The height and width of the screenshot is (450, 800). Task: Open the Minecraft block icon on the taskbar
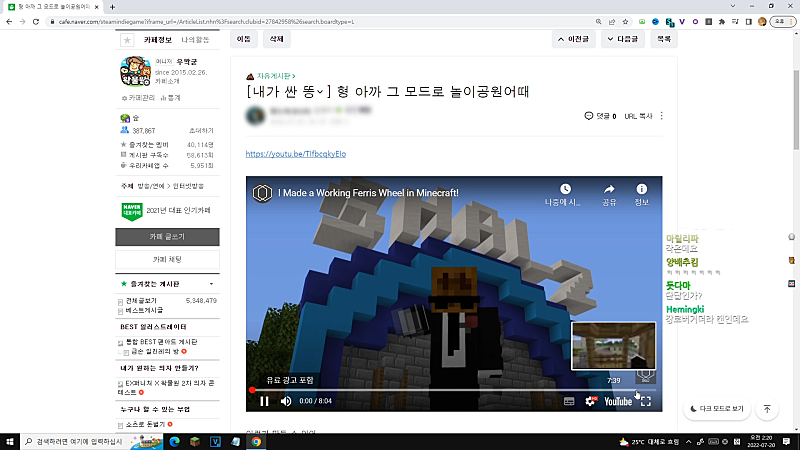tap(195, 442)
